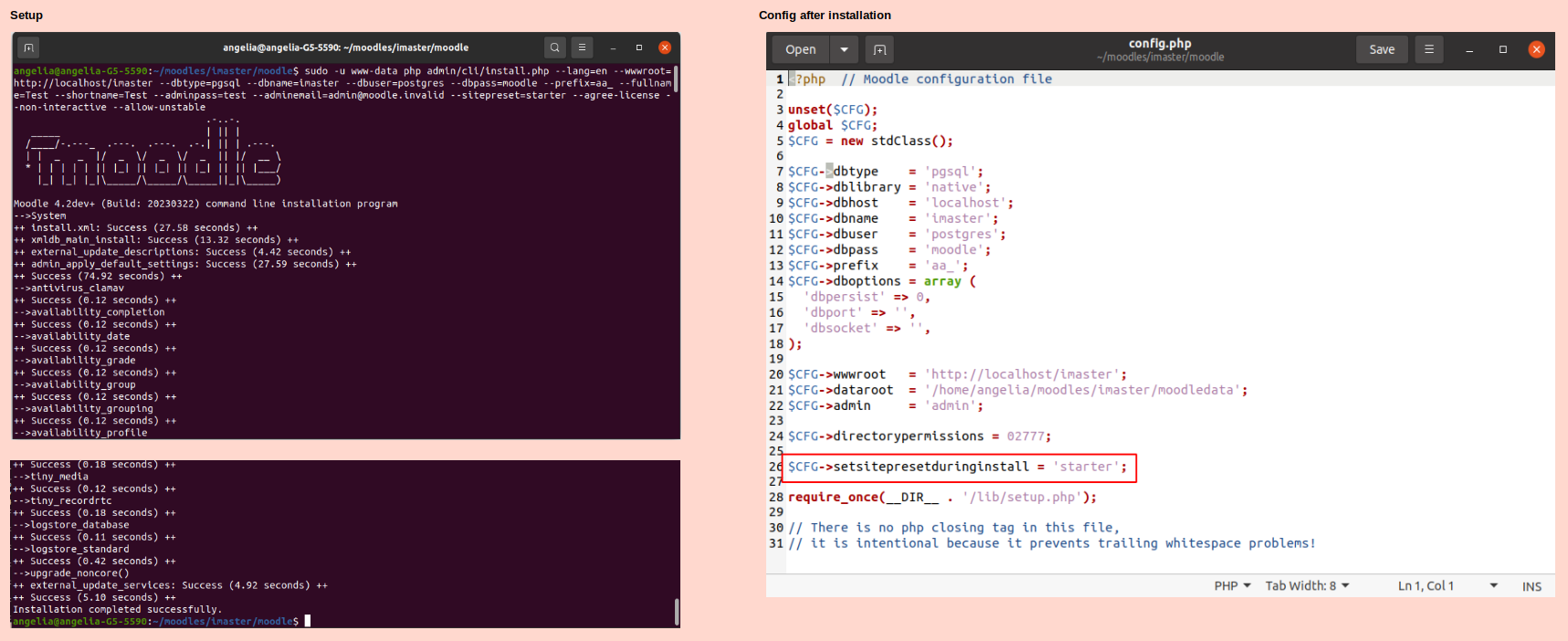Click 'Installation completed successfully.' line

coord(117,609)
